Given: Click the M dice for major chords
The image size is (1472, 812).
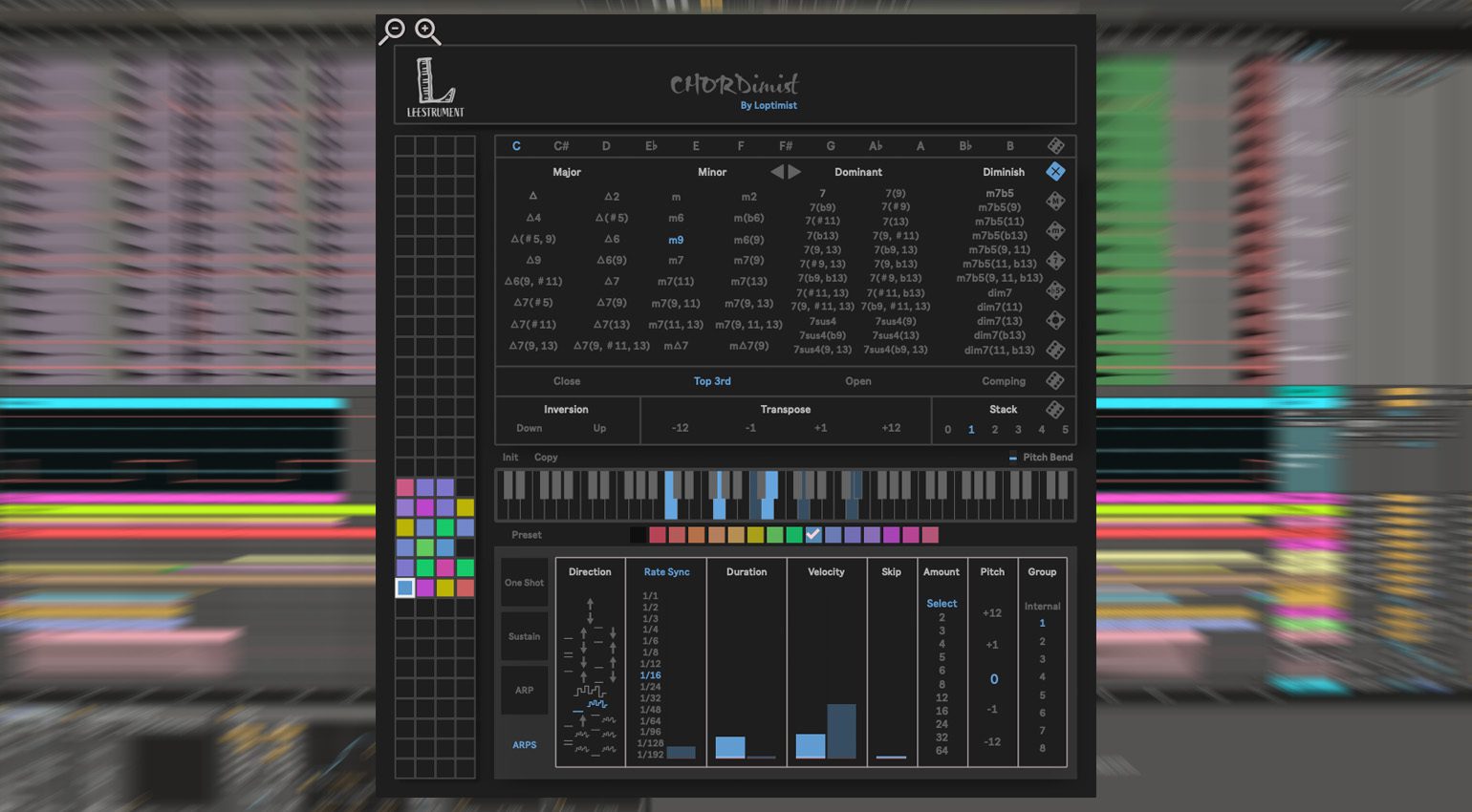Looking at the screenshot, I should point(1055,202).
